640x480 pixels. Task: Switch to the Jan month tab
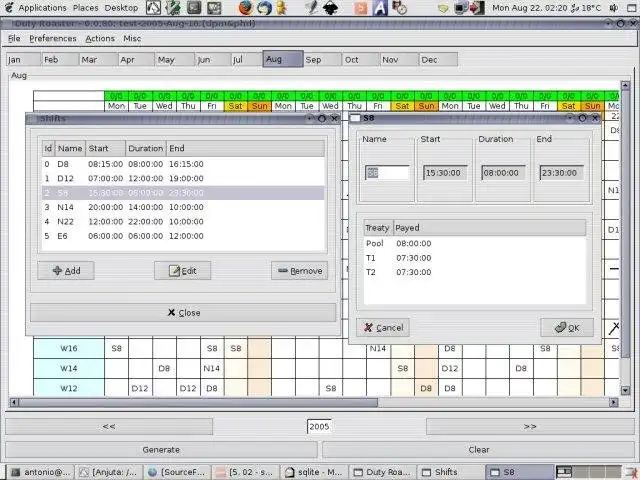click(23, 60)
